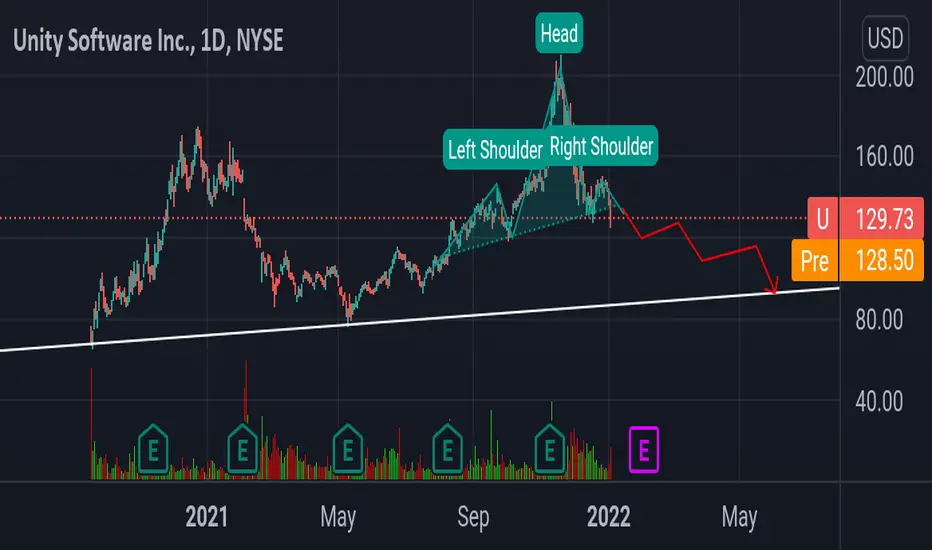Screen dimensions: 932x550
Task: Click the 160.00 price axis label
Action: 884,157
